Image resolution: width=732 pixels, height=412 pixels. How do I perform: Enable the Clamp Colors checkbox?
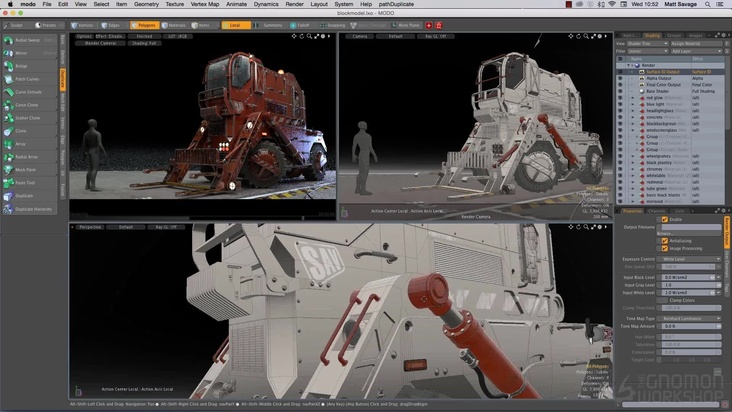click(663, 299)
